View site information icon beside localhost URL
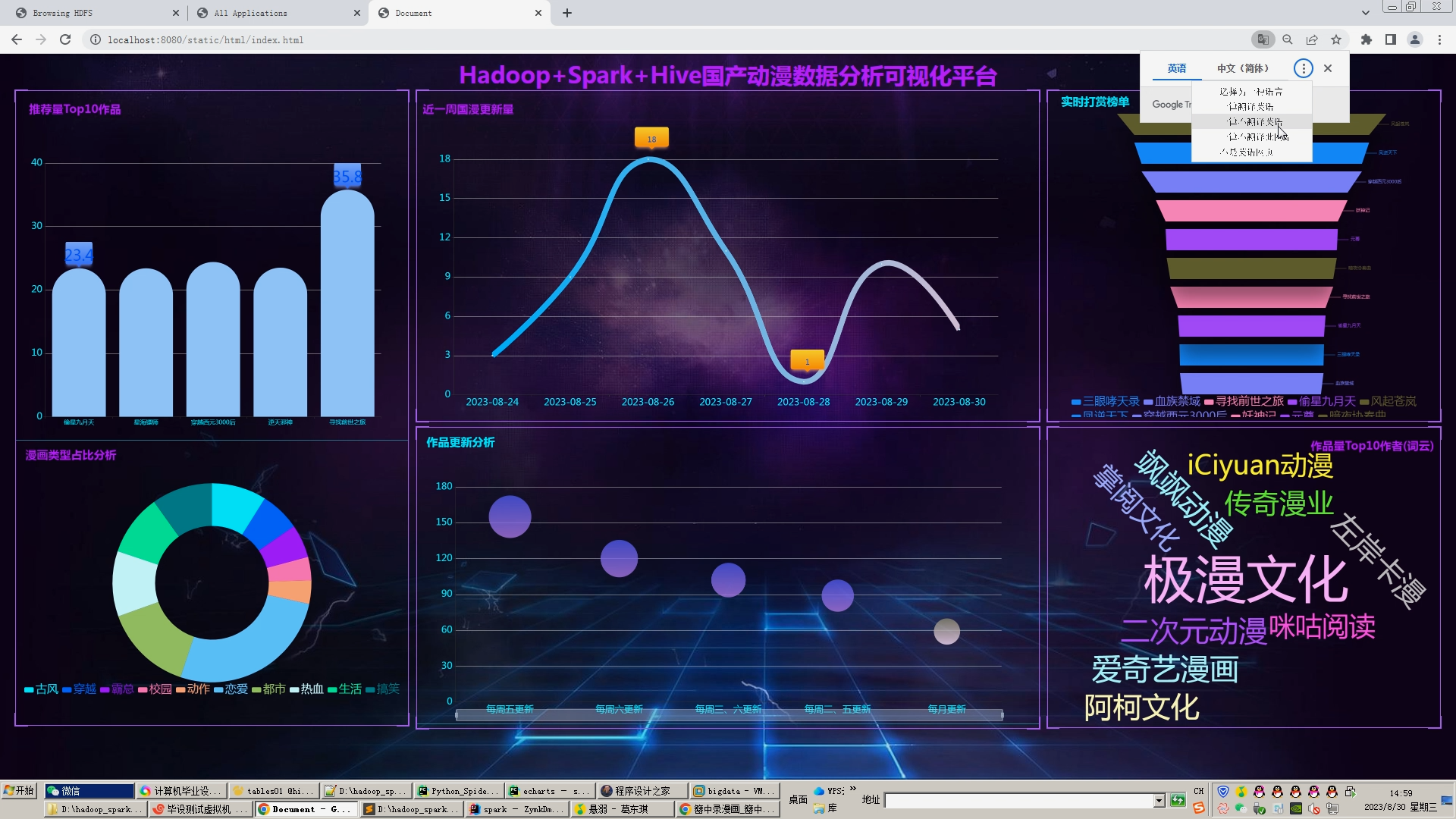Image resolution: width=1456 pixels, height=819 pixels. coord(96,39)
